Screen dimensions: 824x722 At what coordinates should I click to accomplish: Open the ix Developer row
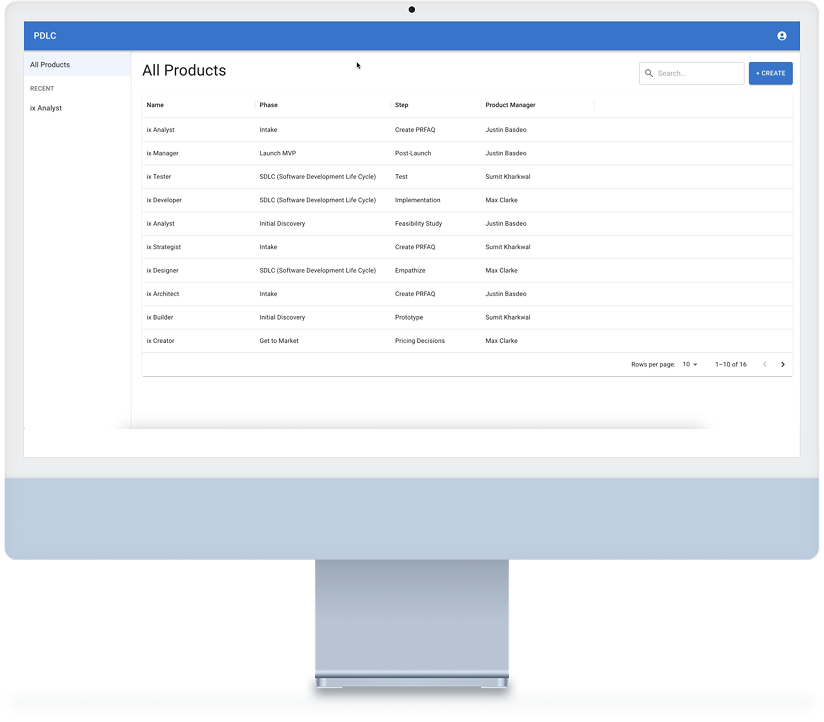(x=467, y=200)
